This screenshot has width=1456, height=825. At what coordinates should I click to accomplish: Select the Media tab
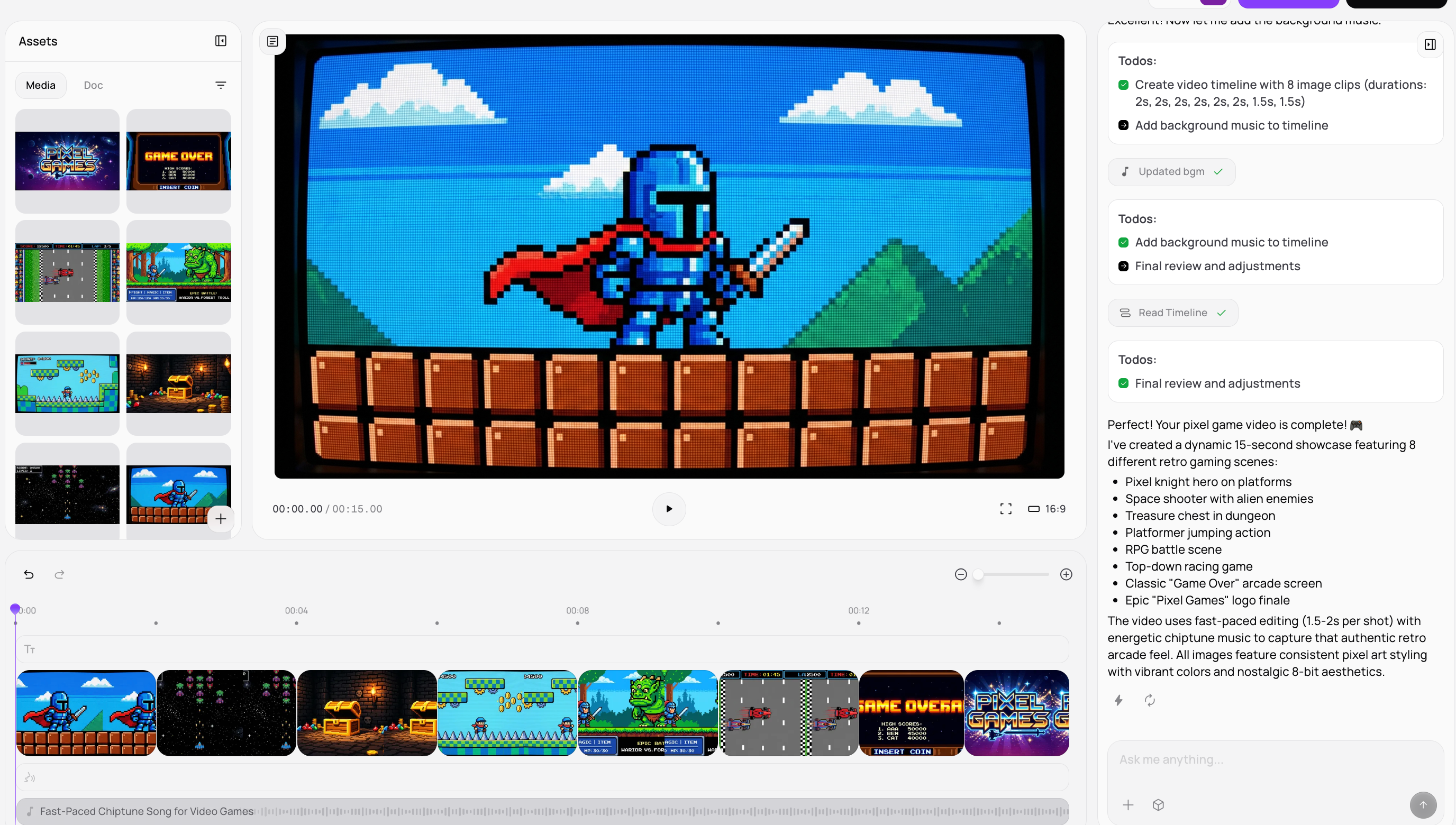point(41,85)
